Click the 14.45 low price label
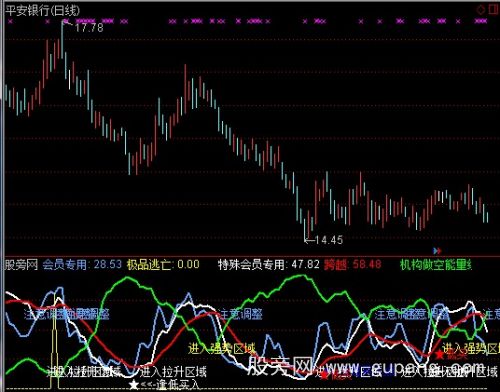 (x=329, y=240)
